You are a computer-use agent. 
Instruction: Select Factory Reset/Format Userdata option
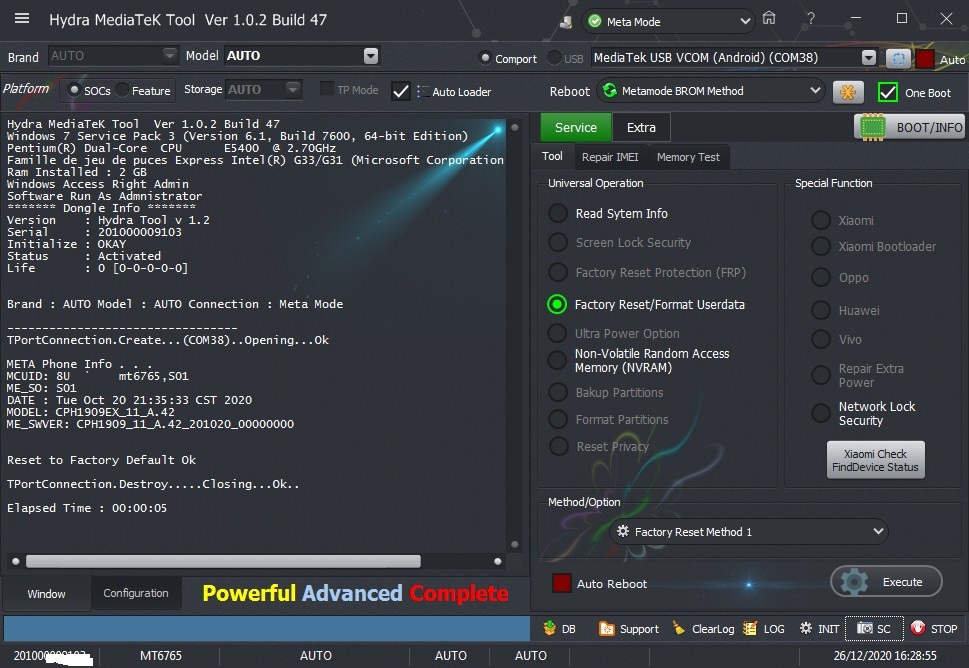click(x=557, y=304)
